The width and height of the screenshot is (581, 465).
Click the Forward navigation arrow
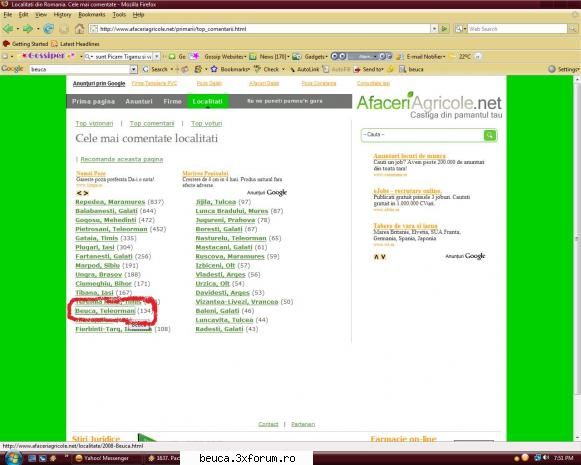(x=28, y=29)
